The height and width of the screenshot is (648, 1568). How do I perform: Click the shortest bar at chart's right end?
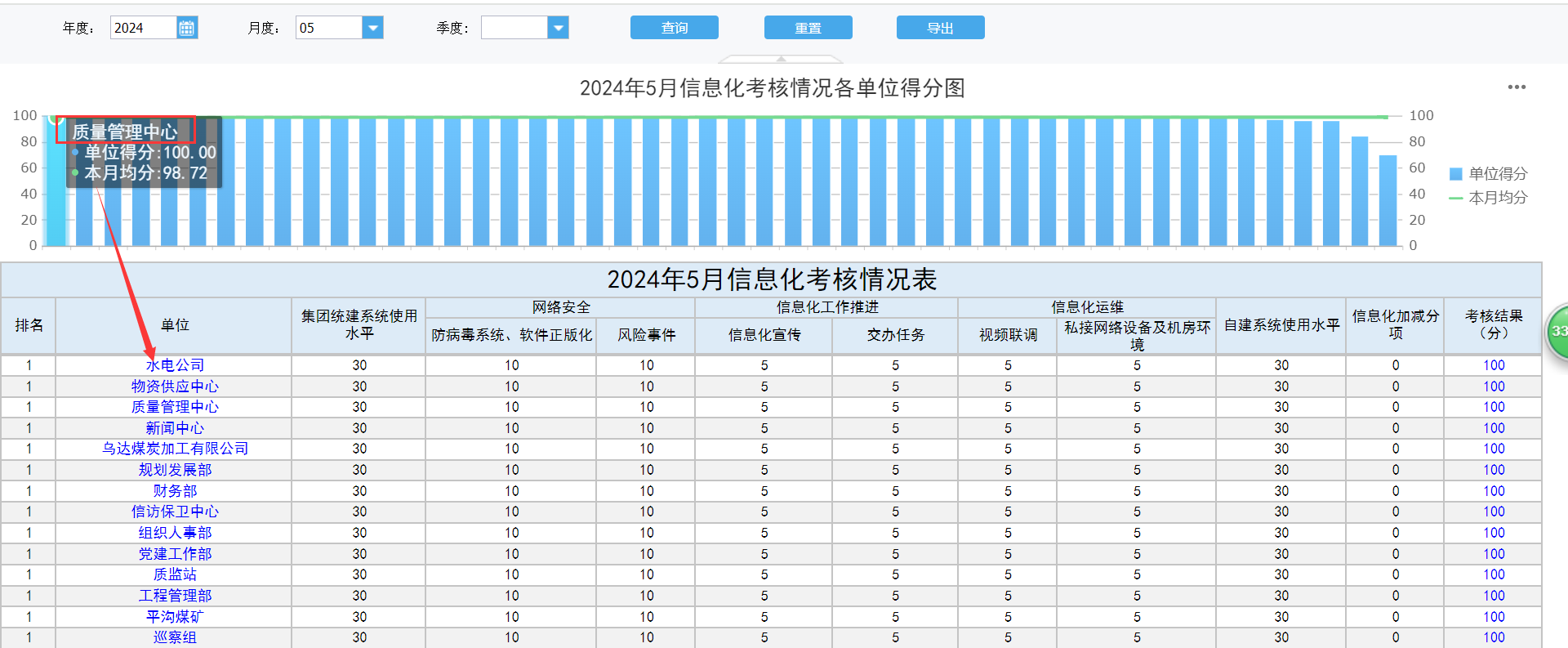click(x=1388, y=200)
